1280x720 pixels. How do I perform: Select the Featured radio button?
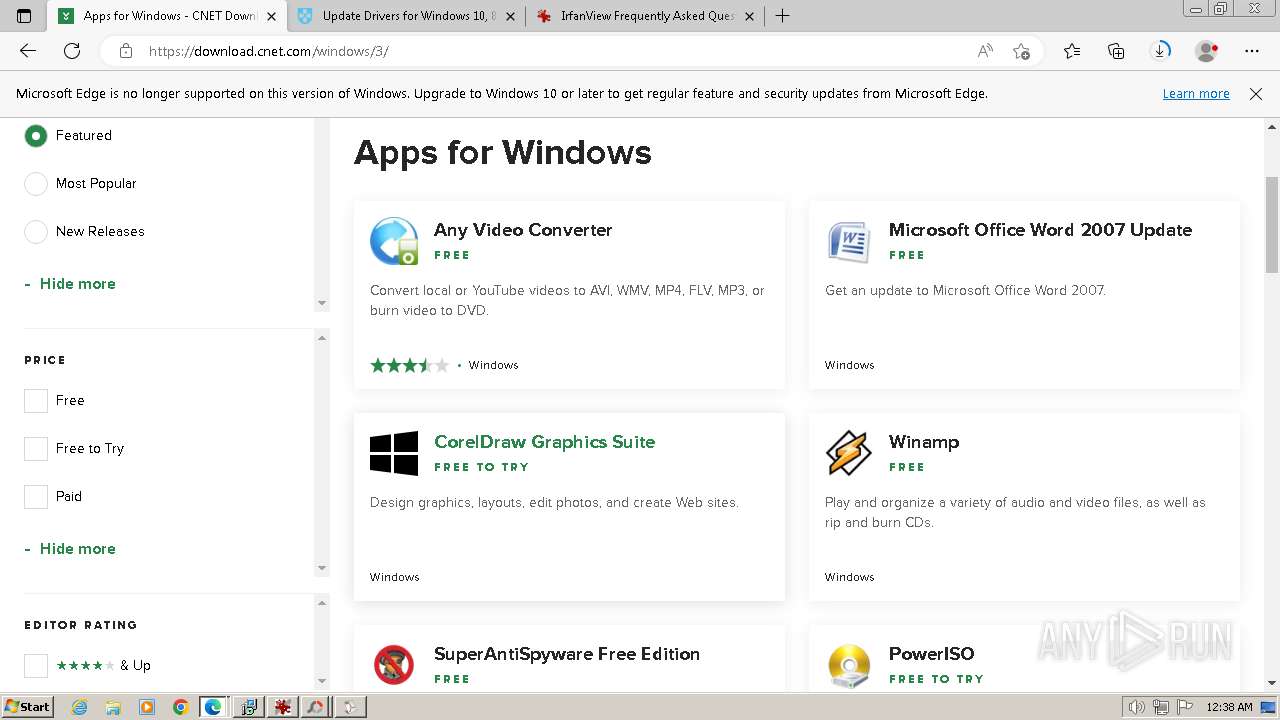(x=36, y=135)
